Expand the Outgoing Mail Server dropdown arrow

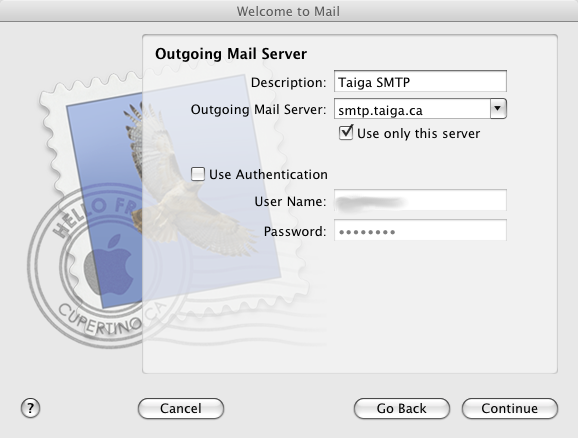498,109
